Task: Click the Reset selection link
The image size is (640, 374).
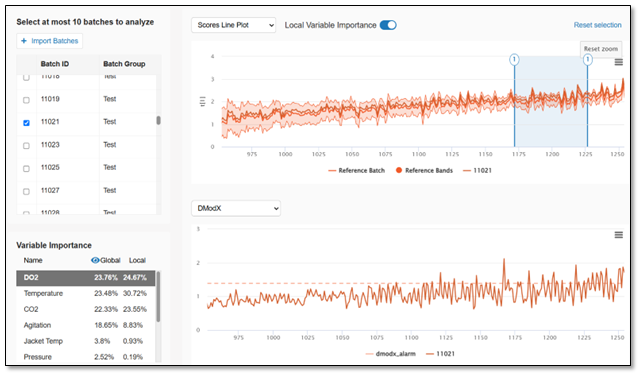Action: (598, 25)
